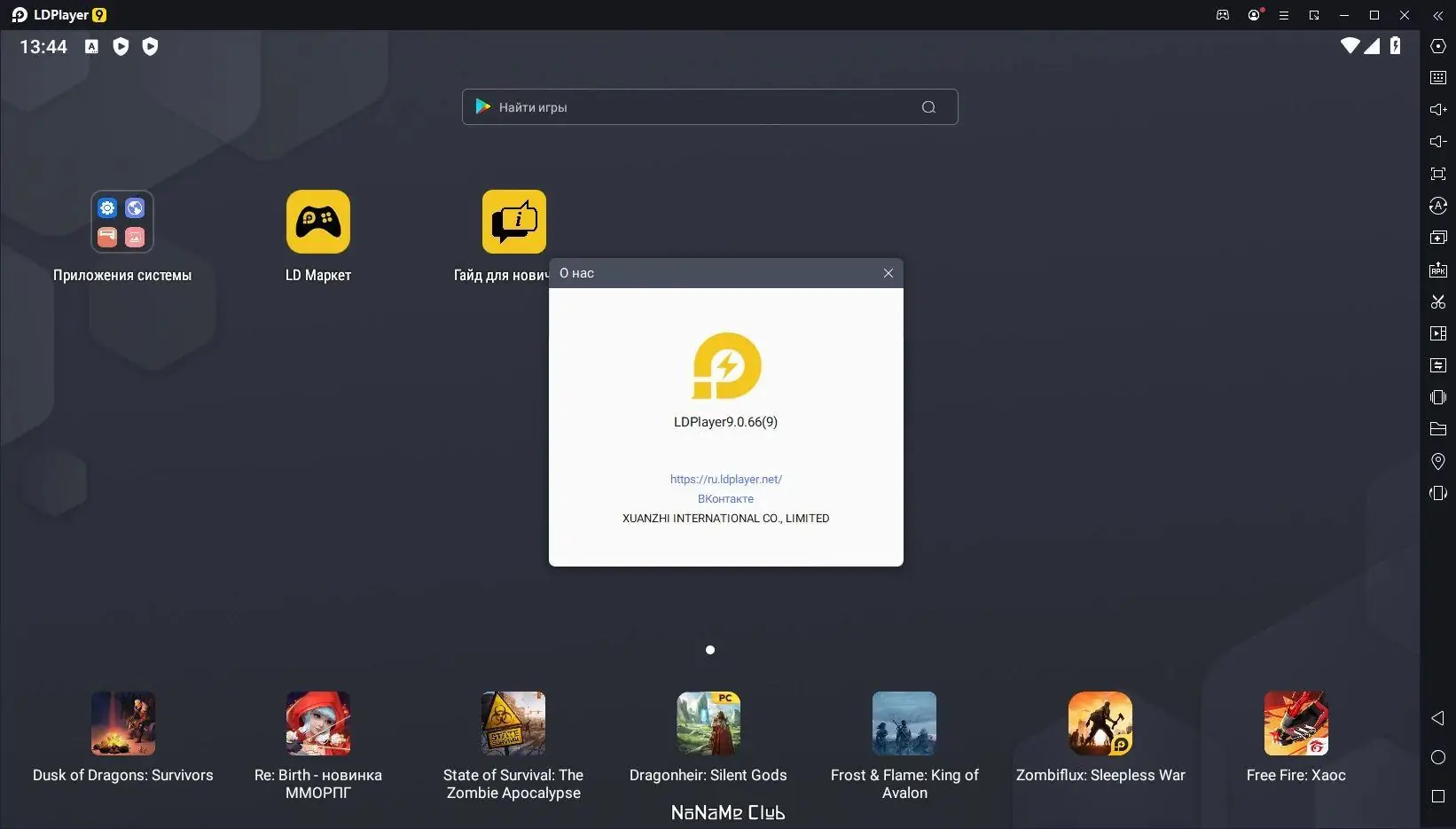Open the gamepad icon in title bar
This screenshot has width=1456, height=829.
click(x=1223, y=15)
